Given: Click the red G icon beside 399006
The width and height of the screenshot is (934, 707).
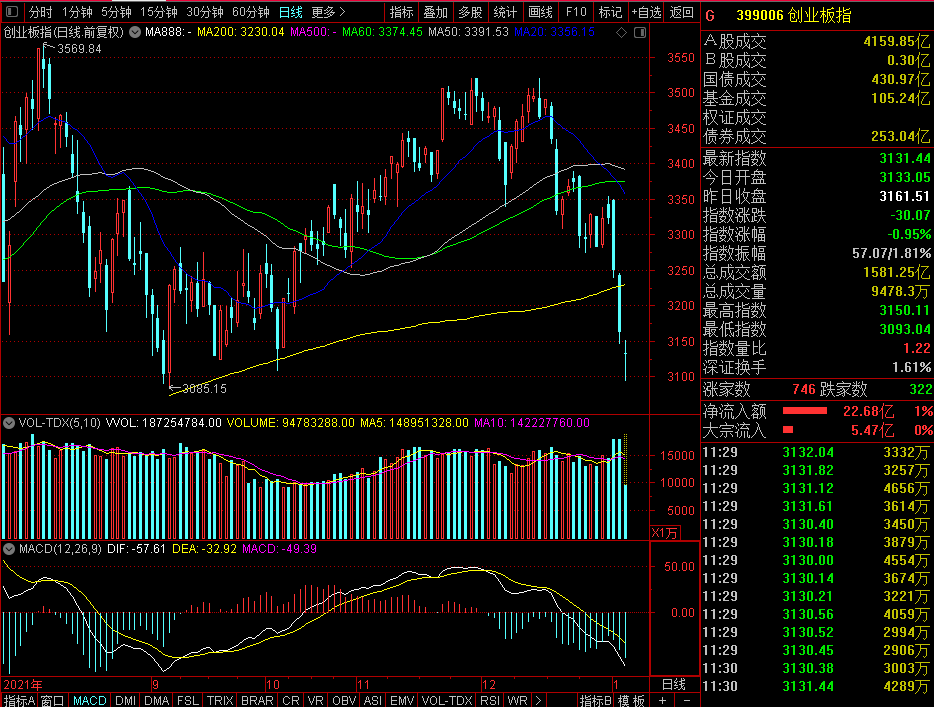Looking at the screenshot, I should pyautogui.click(x=710, y=15).
